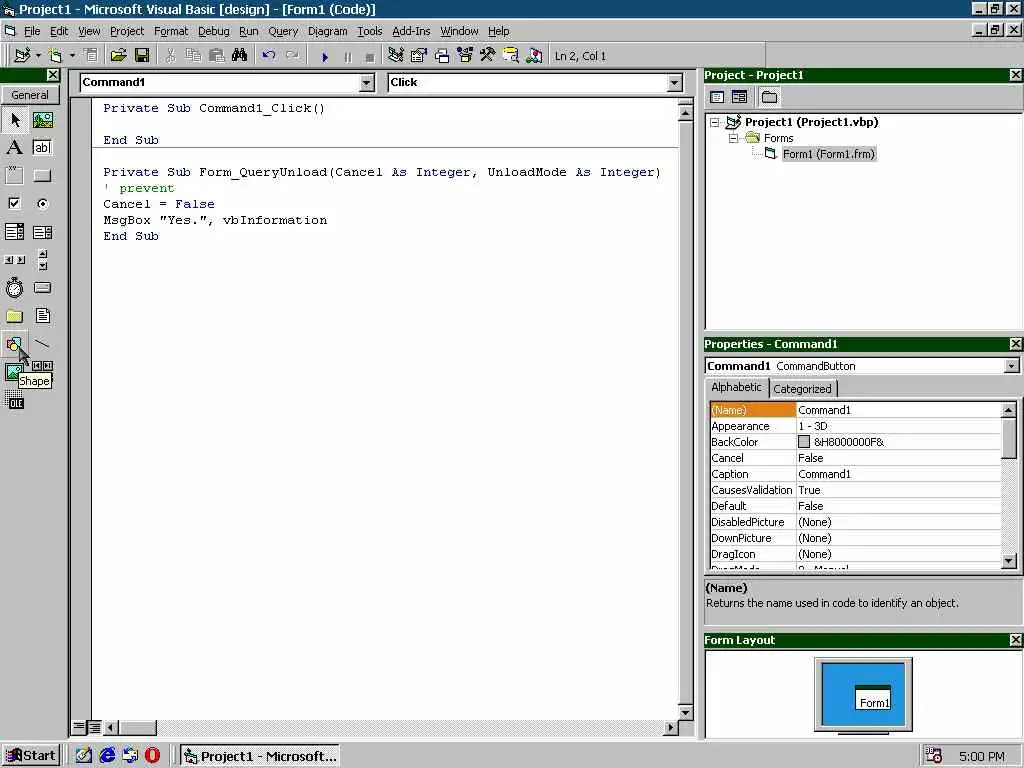Viewport: 1024px width, 768px height.
Task: Start the program with the Run arrow
Action: click(325, 57)
